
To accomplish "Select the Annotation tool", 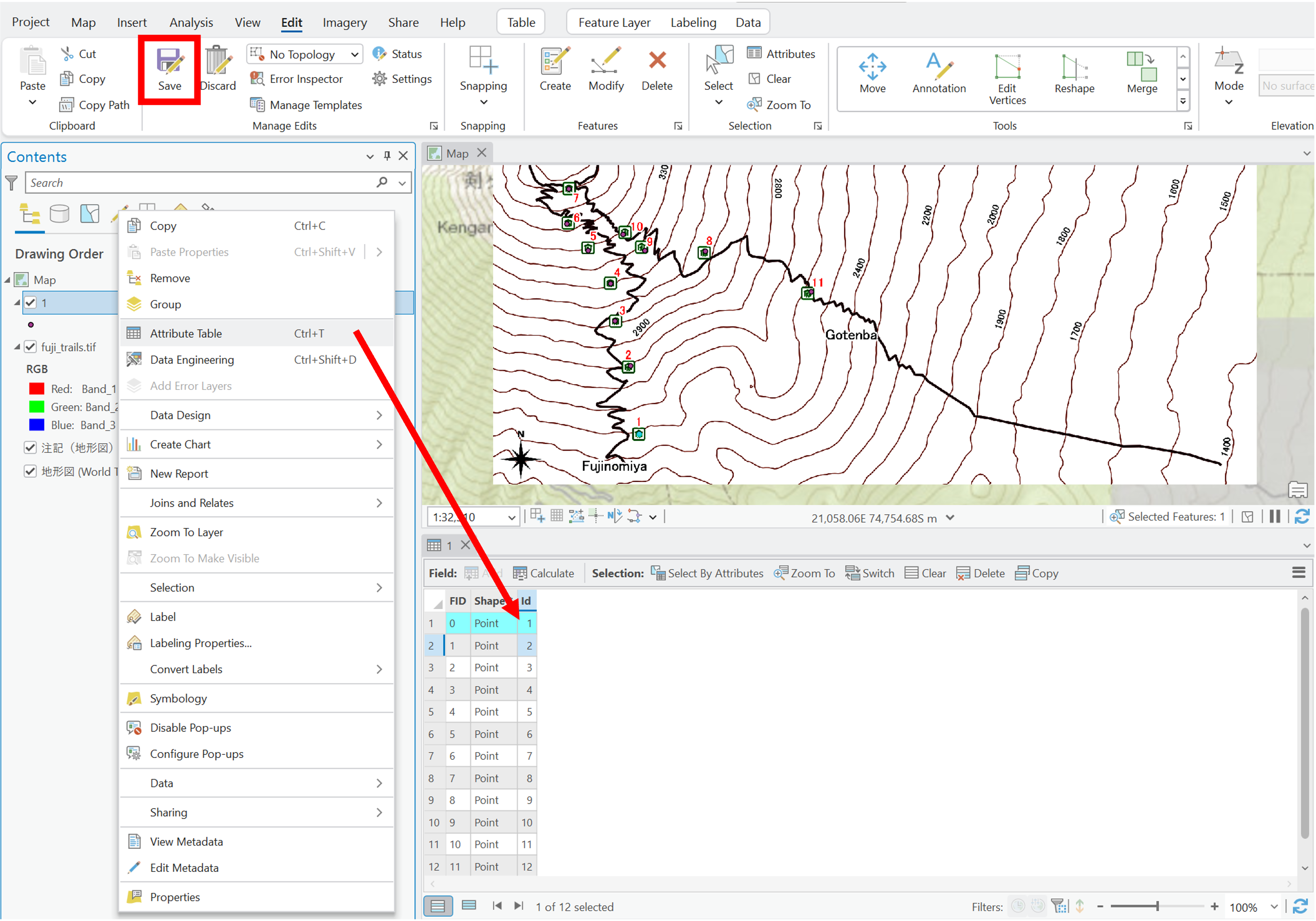I will click(939, 74).
